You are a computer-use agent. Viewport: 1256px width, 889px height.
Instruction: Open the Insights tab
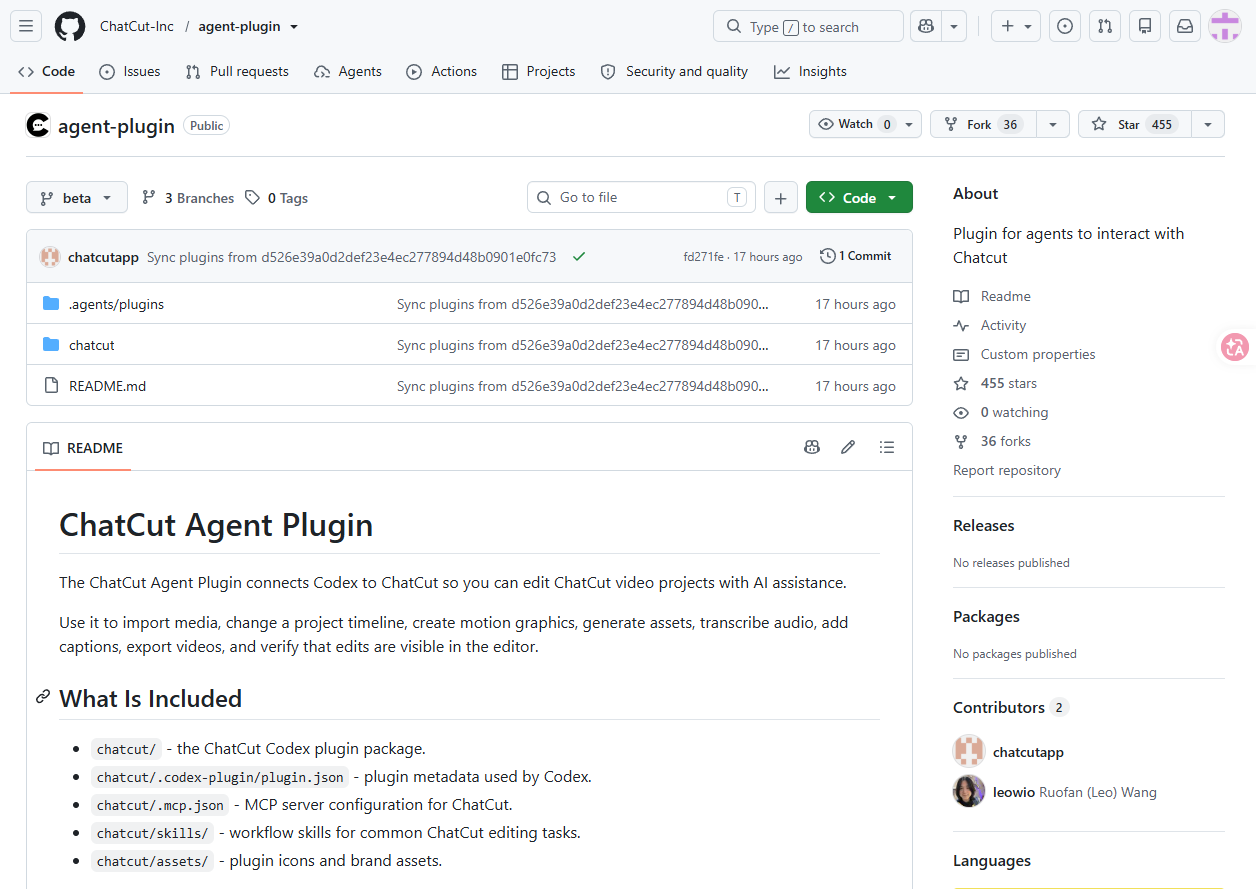coord(810,71)
